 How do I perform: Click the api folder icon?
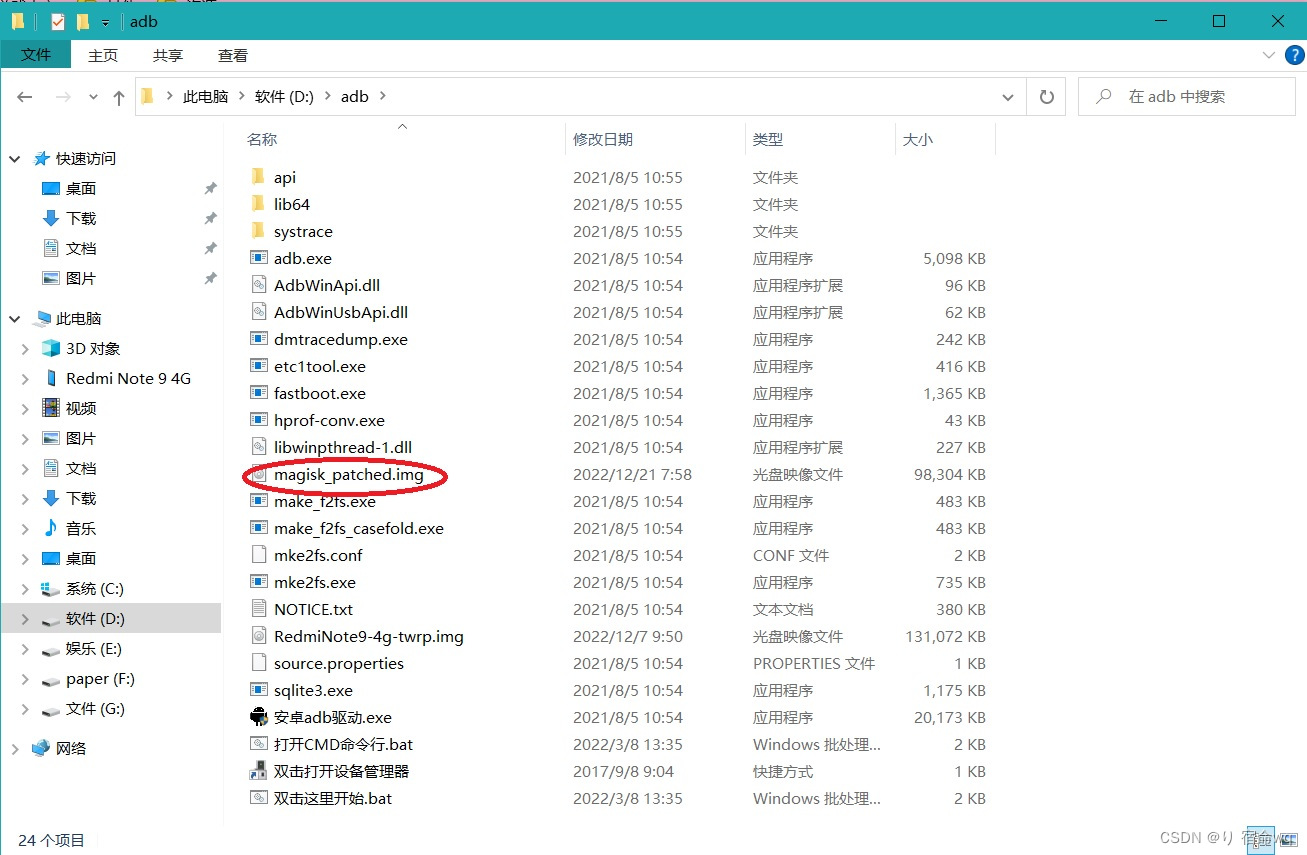pos(259,177)
